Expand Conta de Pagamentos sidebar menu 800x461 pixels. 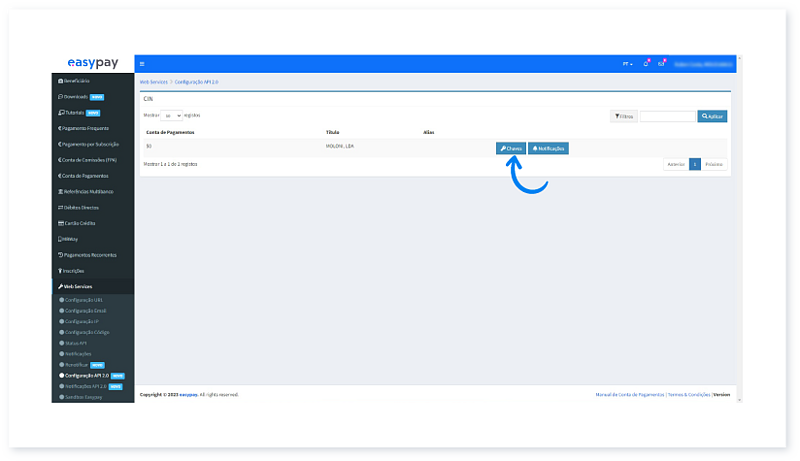pos(83,176)
